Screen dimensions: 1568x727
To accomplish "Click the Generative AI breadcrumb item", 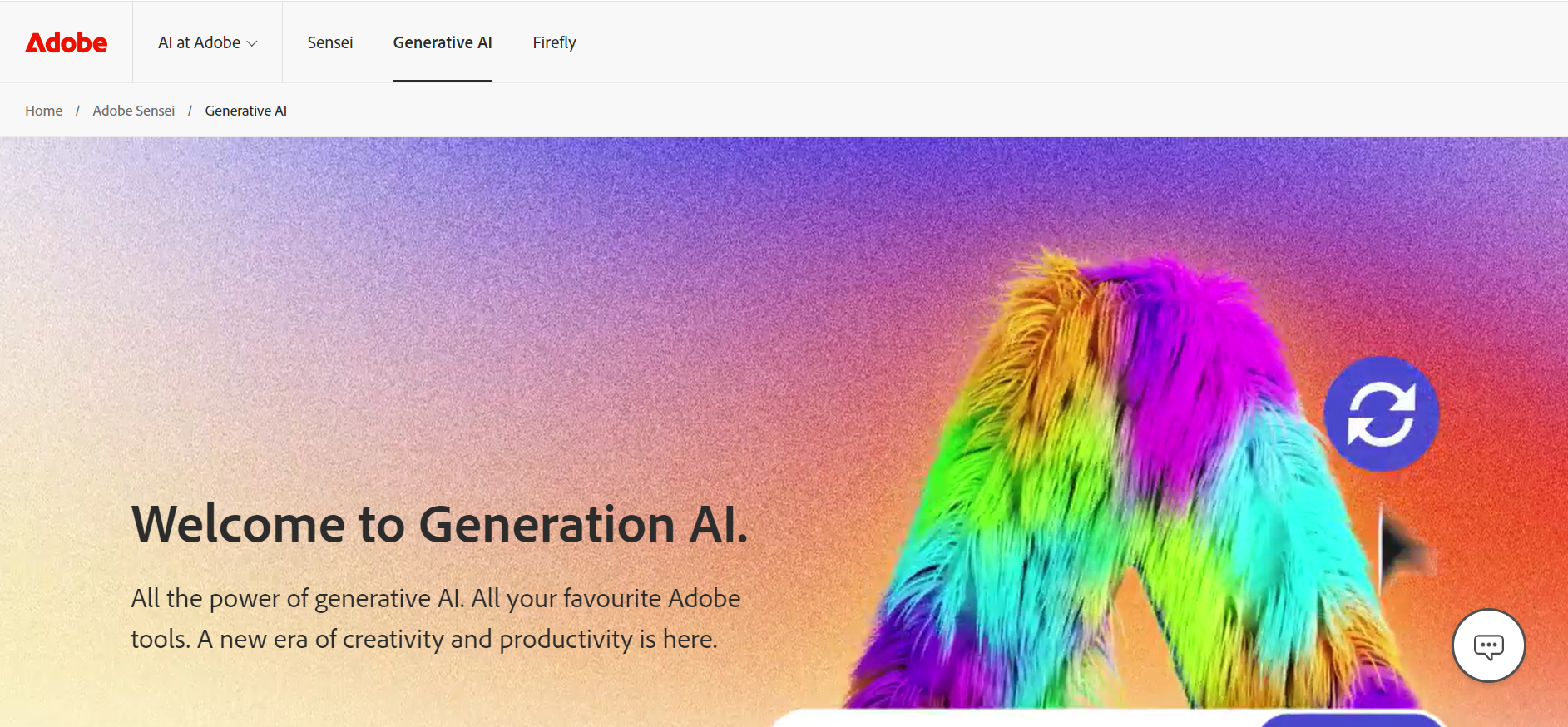I will coord(246,111).
